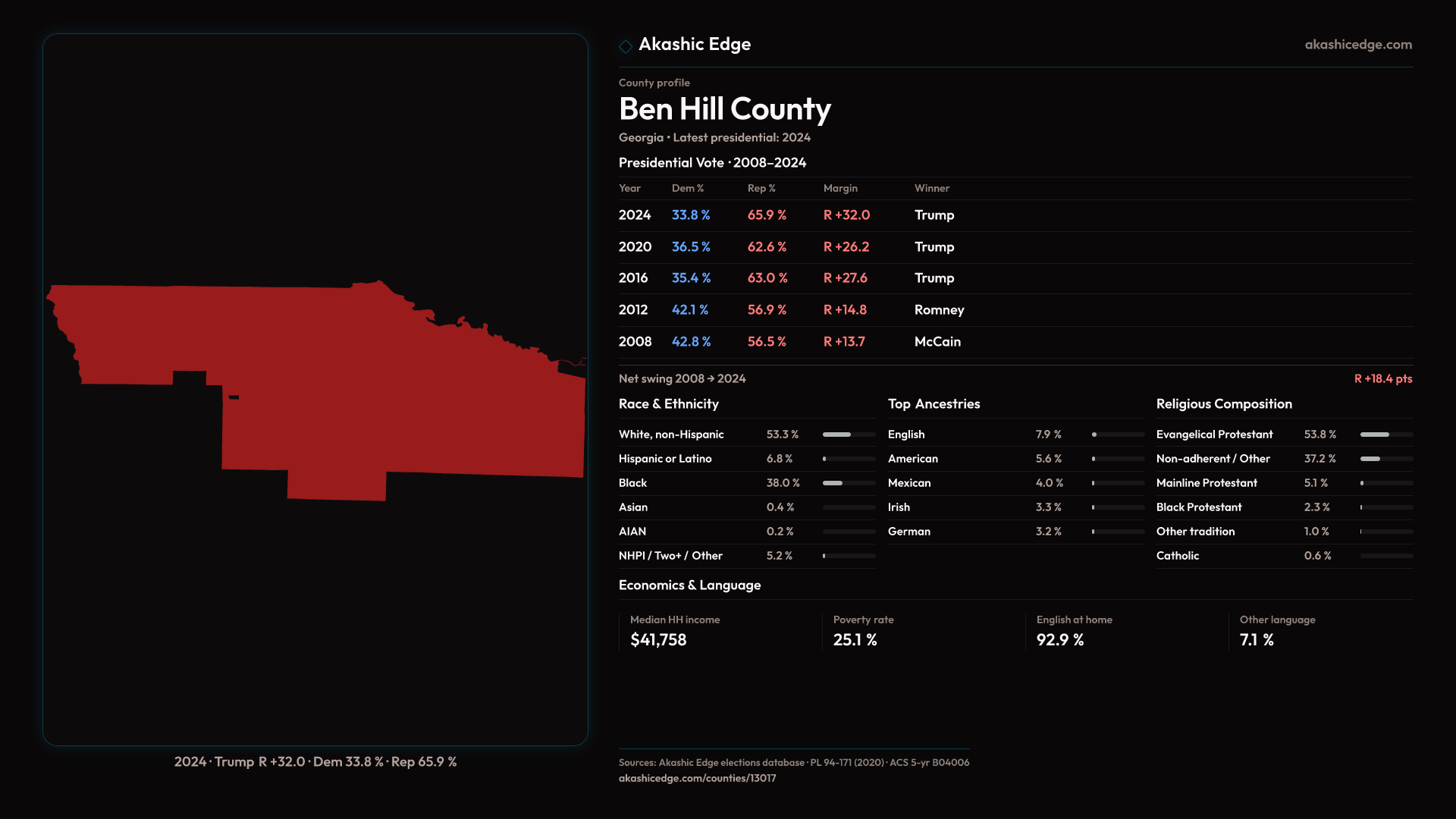1456x819 pixels.
Task: Click the Akashic Edge diamond logo icon
Action: coord(626,46)
